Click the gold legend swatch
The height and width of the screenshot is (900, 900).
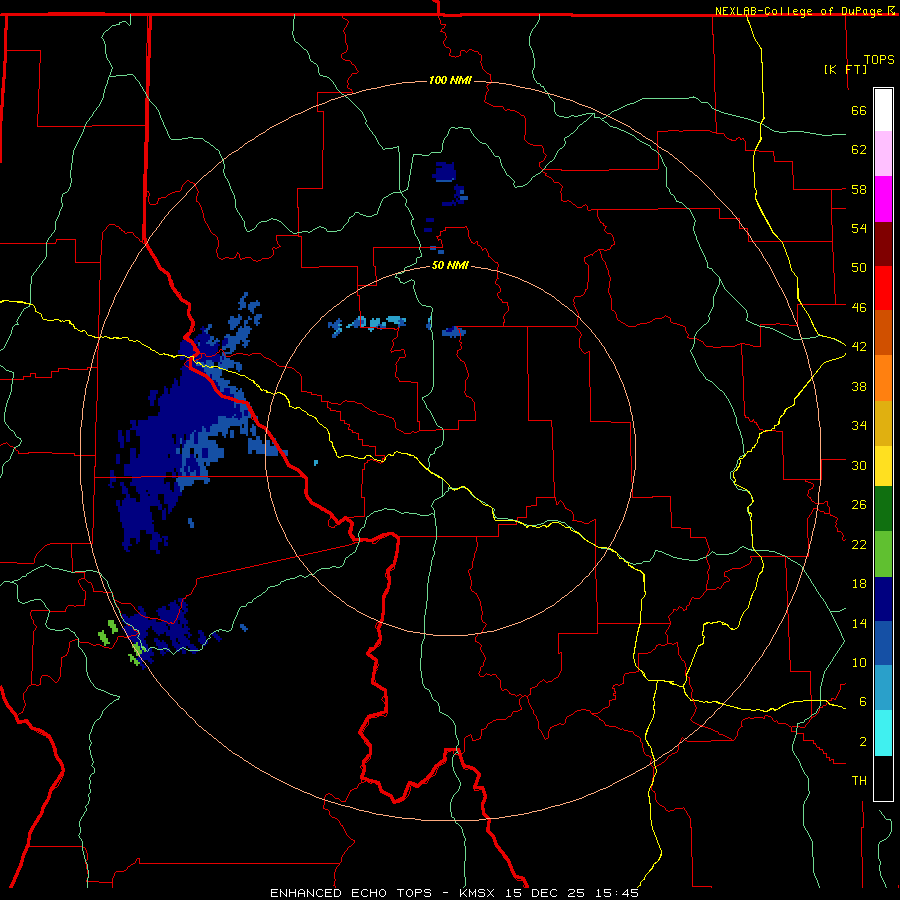883,423
